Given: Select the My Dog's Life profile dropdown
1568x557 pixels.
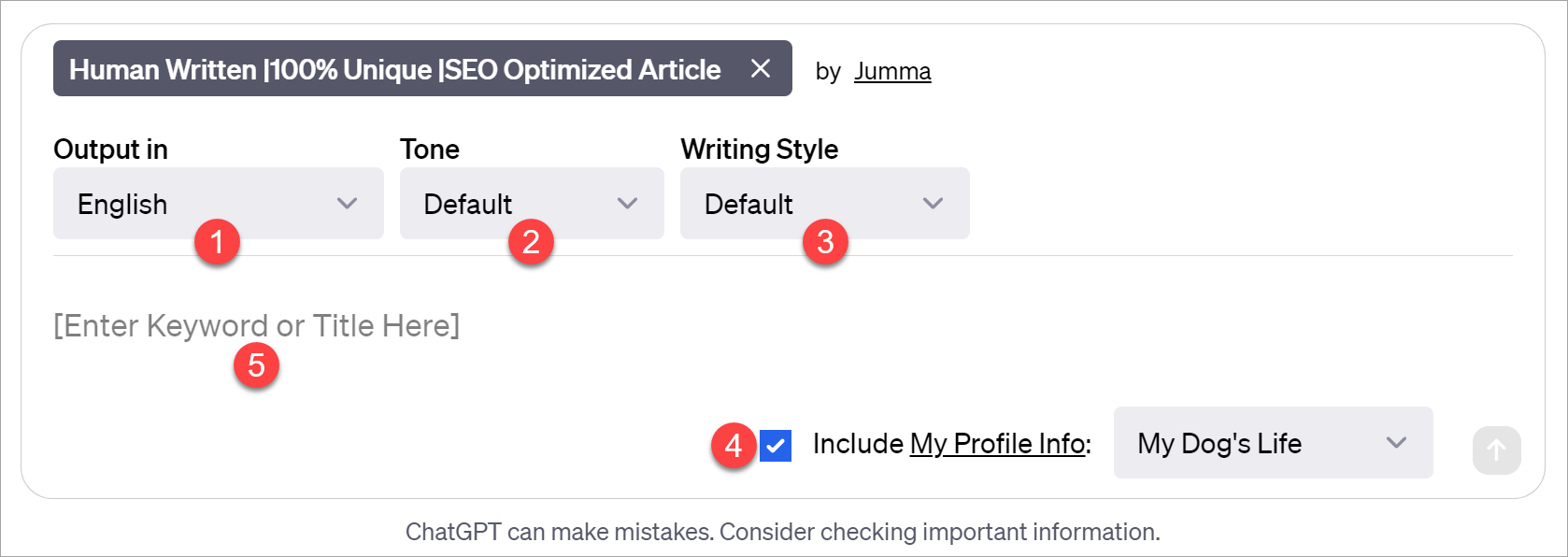Looking at the screenshot, I should point(1252,443).
